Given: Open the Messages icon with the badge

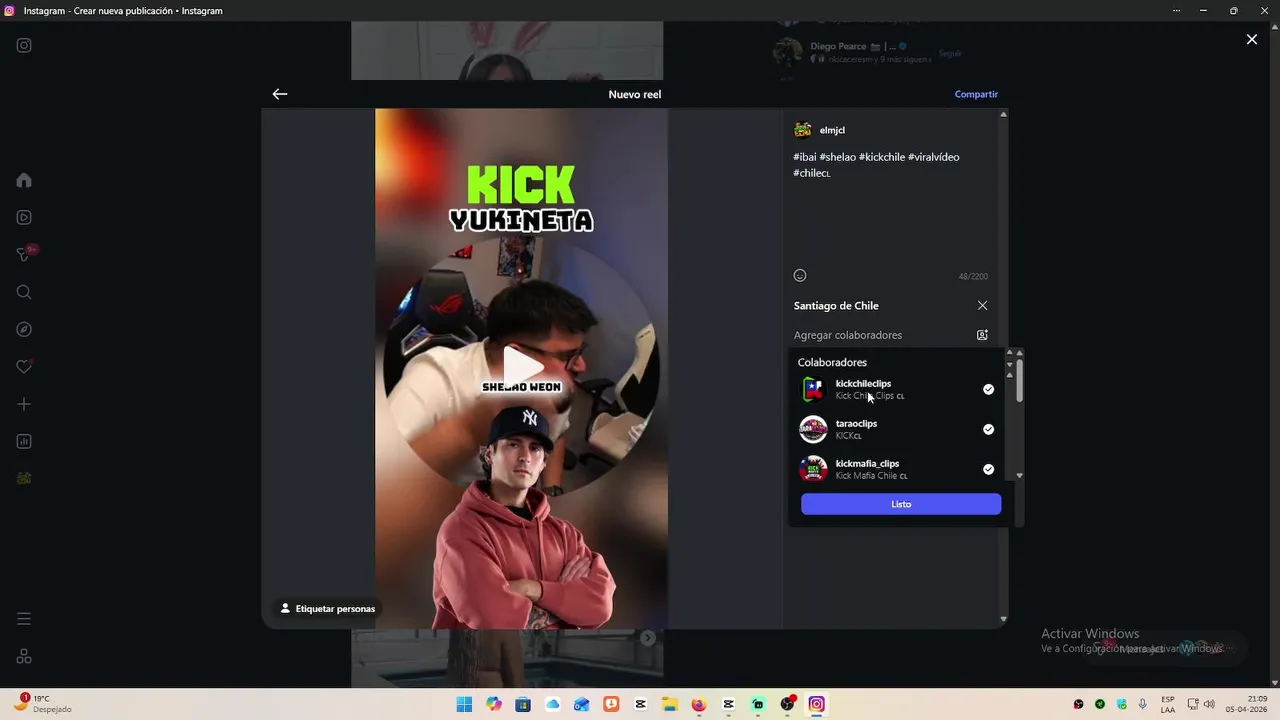Looking at the screenshot, I should pyautogui.click(x=24, y=255).
